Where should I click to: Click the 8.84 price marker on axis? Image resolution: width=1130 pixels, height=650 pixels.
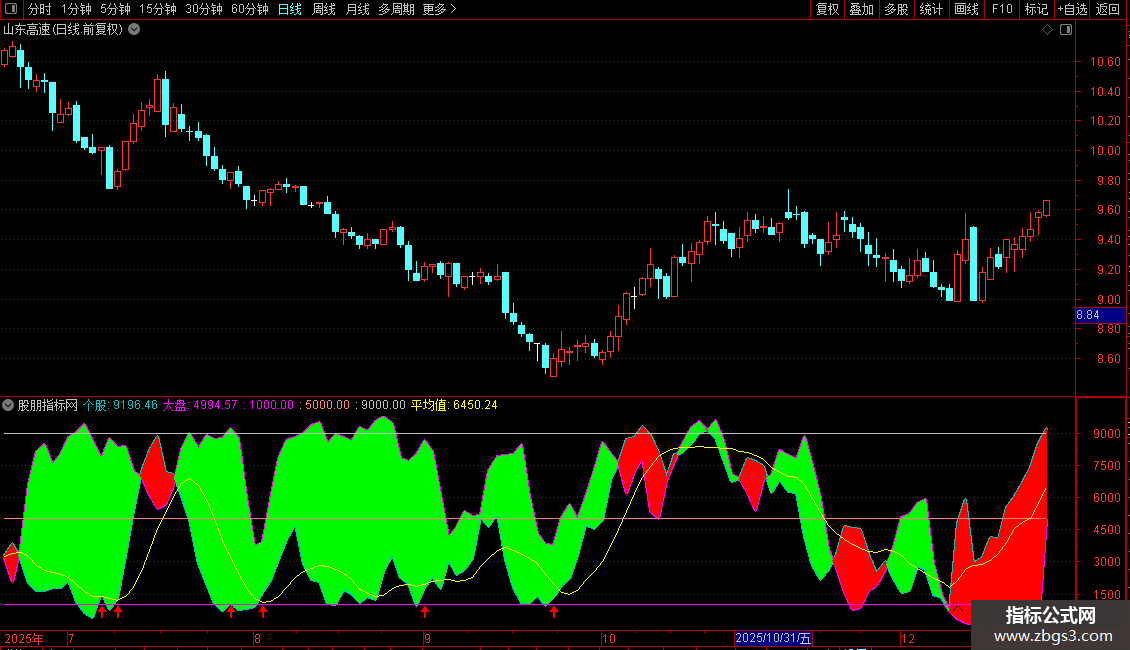coord(1100,315)
